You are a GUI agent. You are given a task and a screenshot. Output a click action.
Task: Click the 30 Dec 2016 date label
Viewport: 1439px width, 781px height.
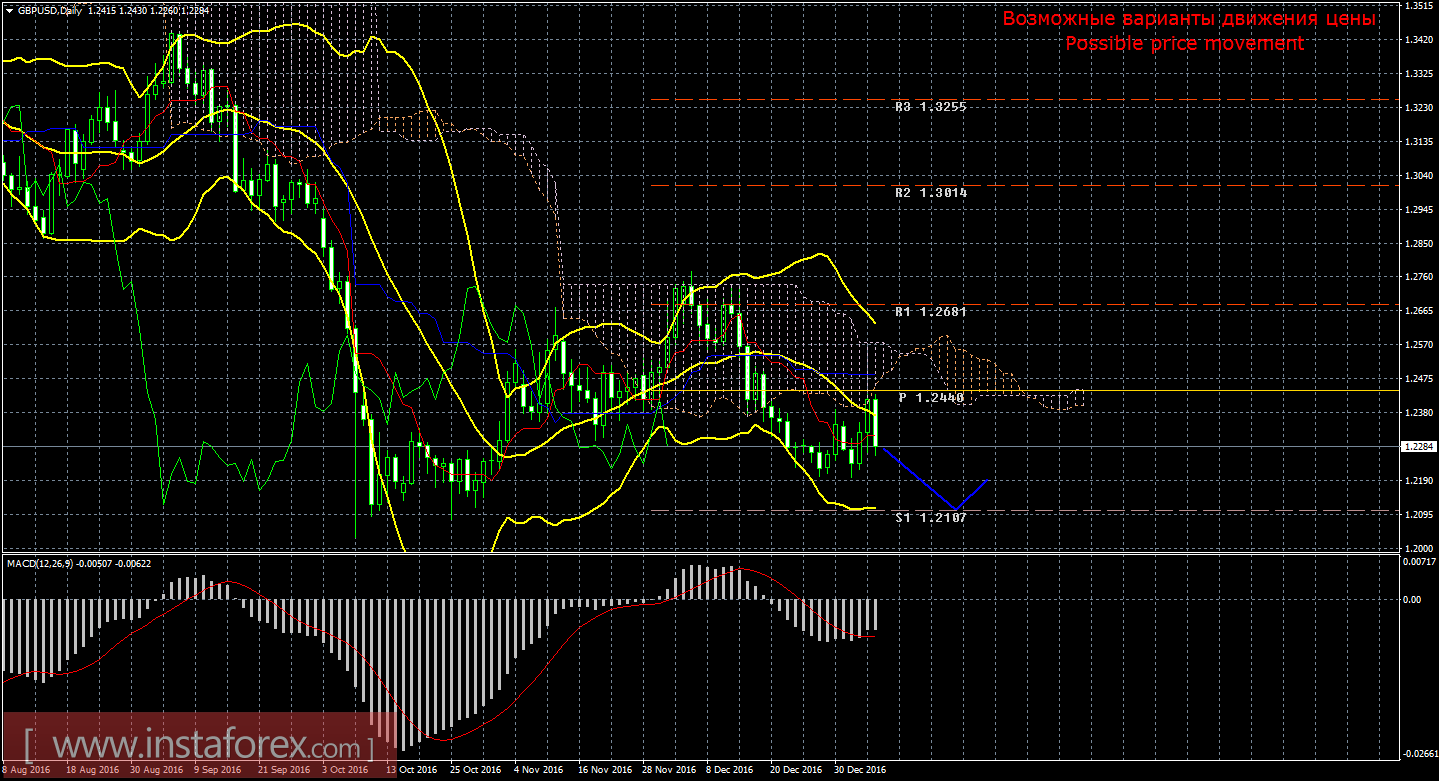click(860, 770)
